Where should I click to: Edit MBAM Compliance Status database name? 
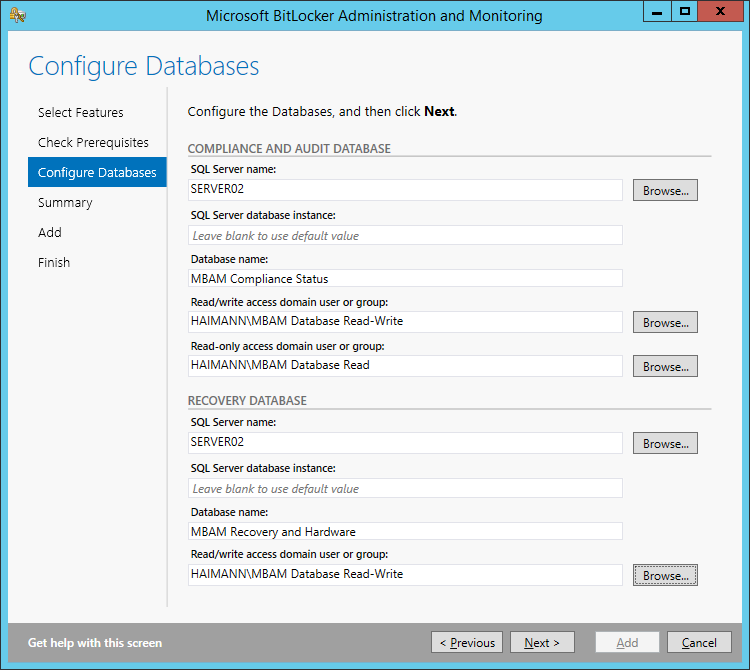click(405, 278)
